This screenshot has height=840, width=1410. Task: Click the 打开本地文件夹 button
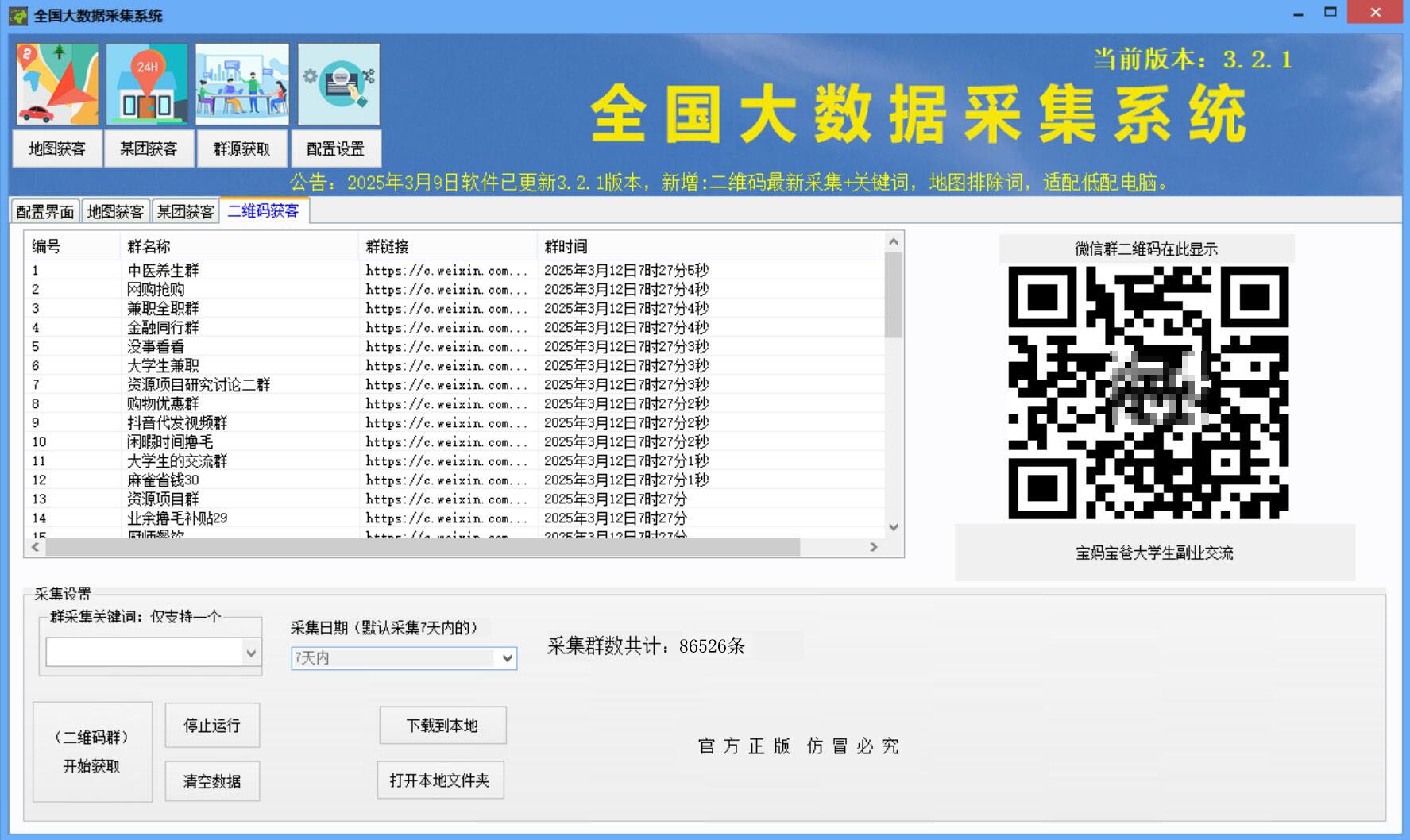[440, 780]
